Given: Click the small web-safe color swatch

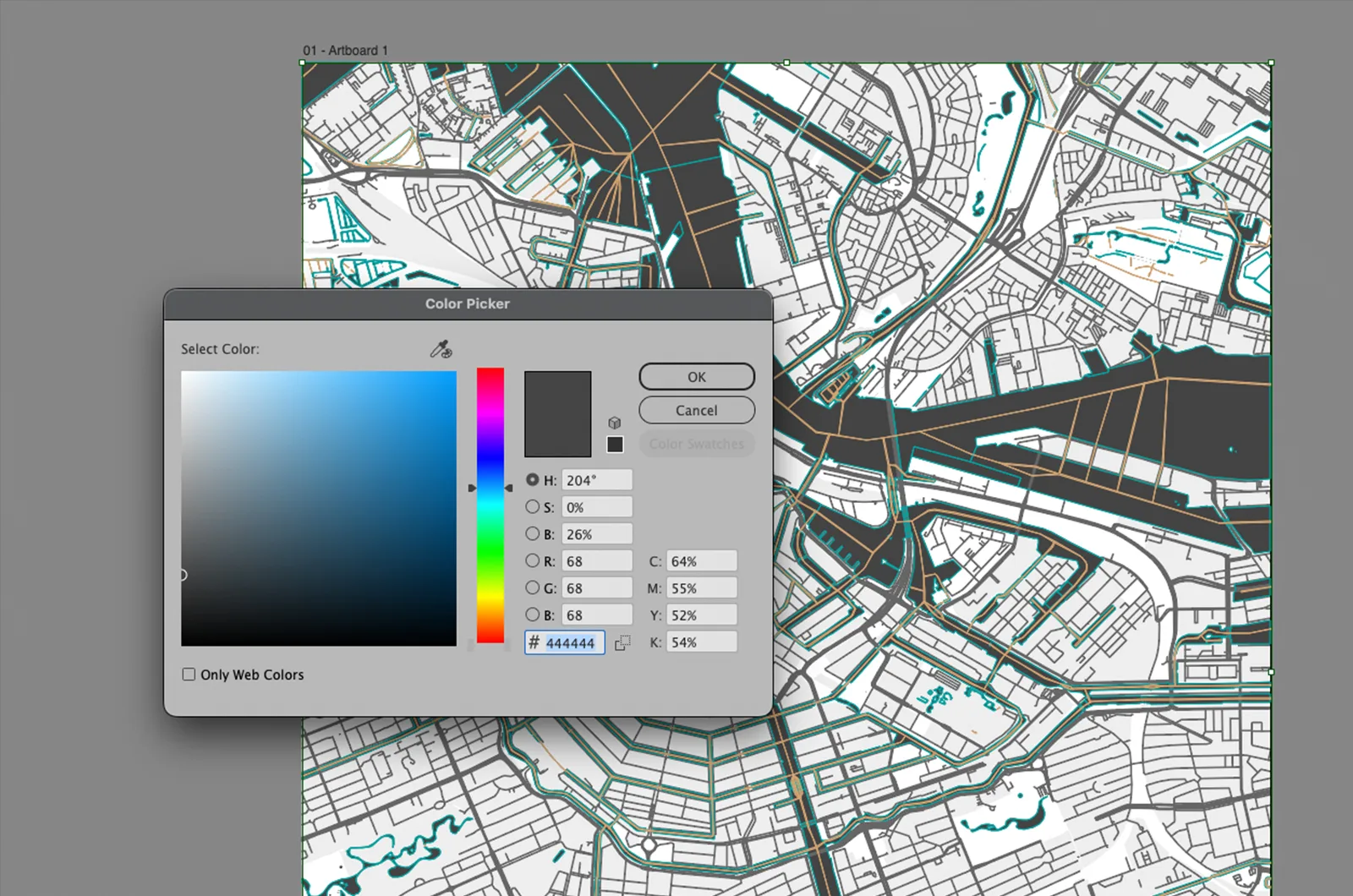Looking at the screenshot, I should point(615,444).
